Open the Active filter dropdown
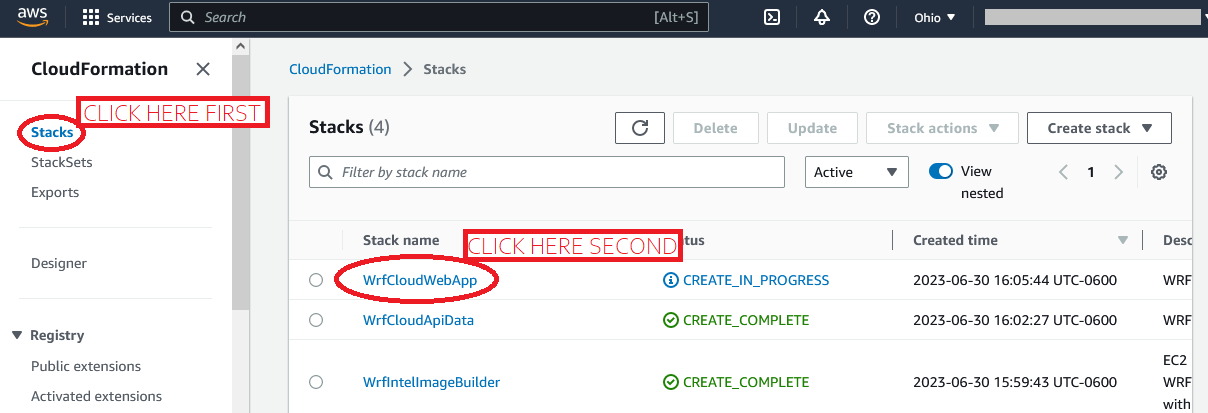This screenshot has width=1208, height=413. pyautogui.click(x=856, y=172)
